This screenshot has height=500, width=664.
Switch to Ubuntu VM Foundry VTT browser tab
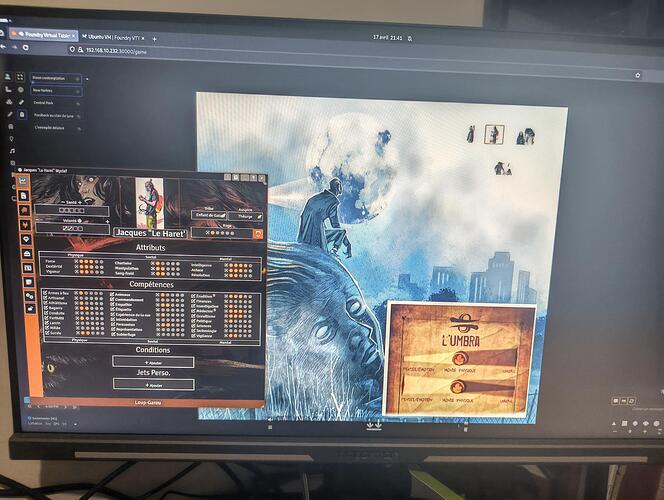tap(113, 38)
